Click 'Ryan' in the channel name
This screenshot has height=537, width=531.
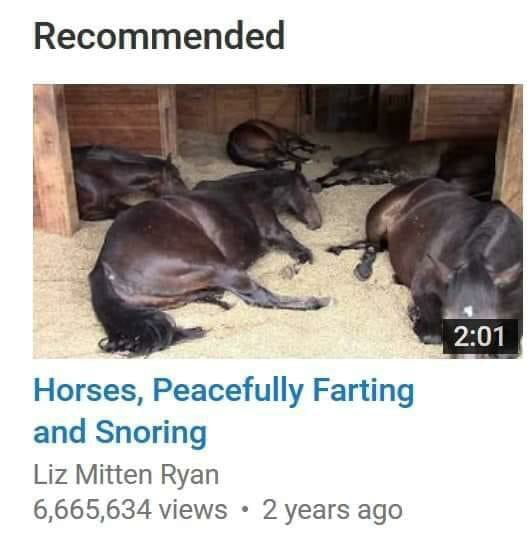click(x=189, y=476)
